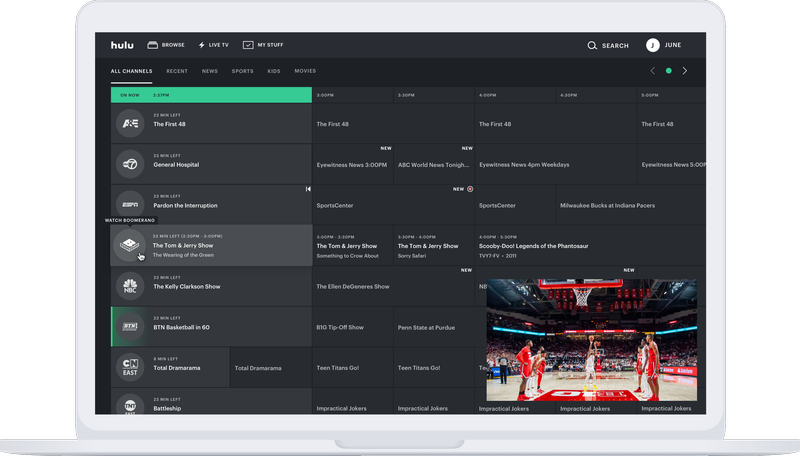800x456 pixels.
Task: Open Penn State at Purdue listing
Action: [x=440, y=326]
